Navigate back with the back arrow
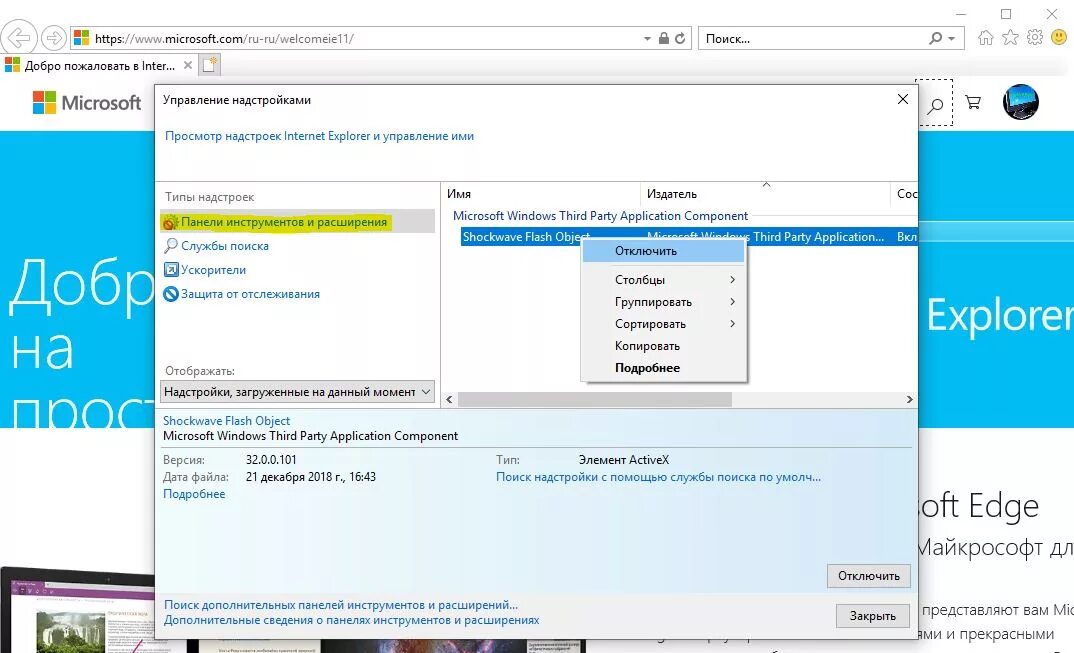1074x653 pixels. (x=20, y=37)
